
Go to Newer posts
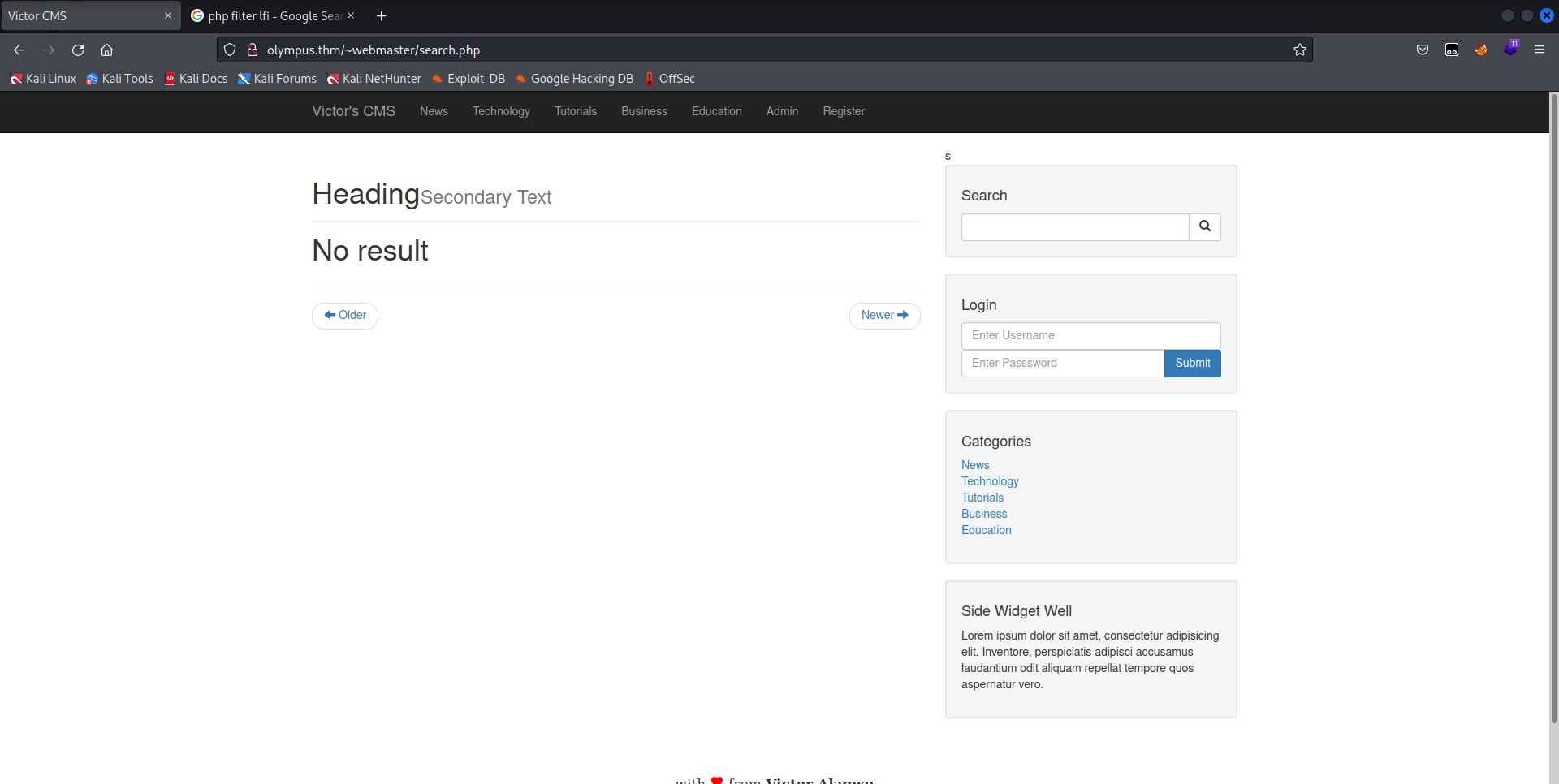point(884,316)
